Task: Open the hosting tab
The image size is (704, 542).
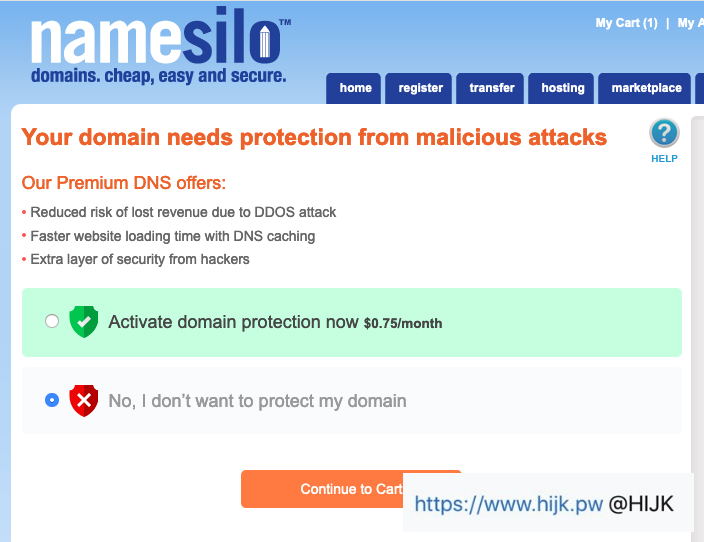Action: coord(563,88)
